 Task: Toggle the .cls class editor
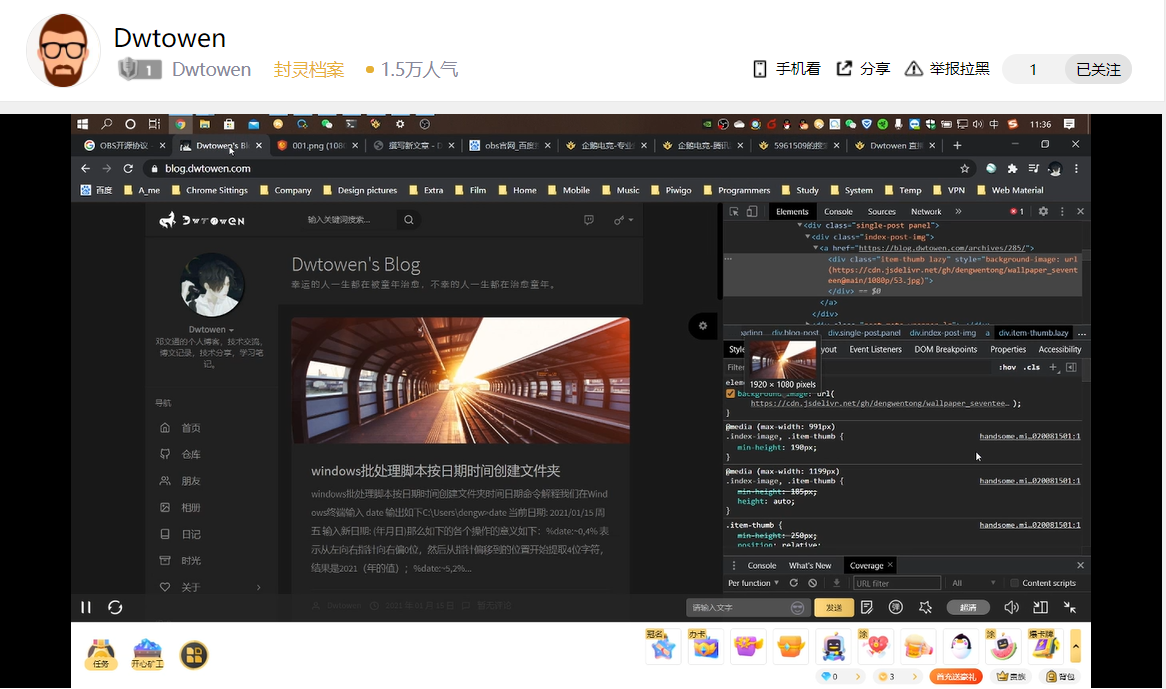[x=1032, y=367]
